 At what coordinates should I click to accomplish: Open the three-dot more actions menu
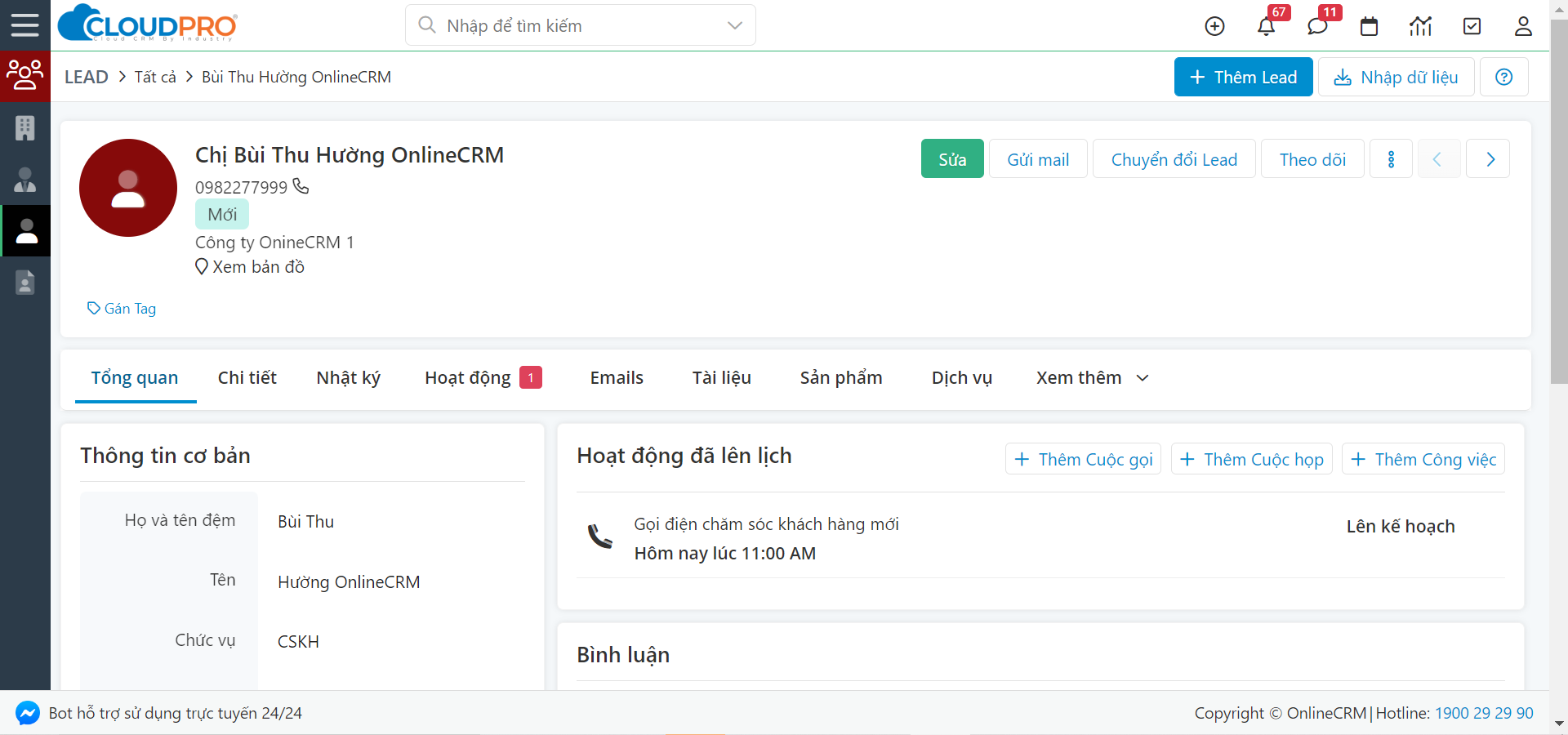1392,158
